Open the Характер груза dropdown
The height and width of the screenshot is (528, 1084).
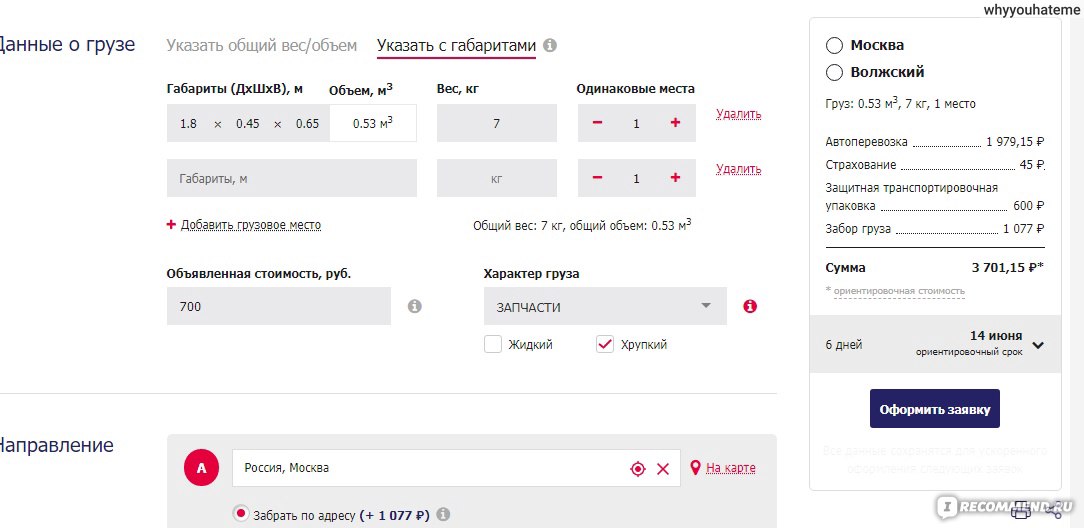(x=604, y=306)
